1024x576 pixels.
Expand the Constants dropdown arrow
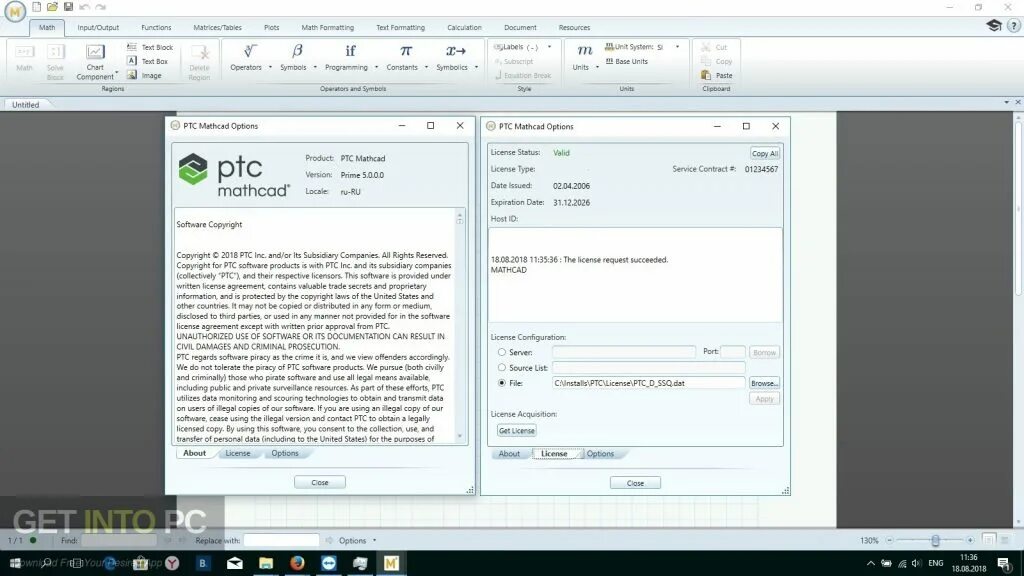(x=426, y=67)
